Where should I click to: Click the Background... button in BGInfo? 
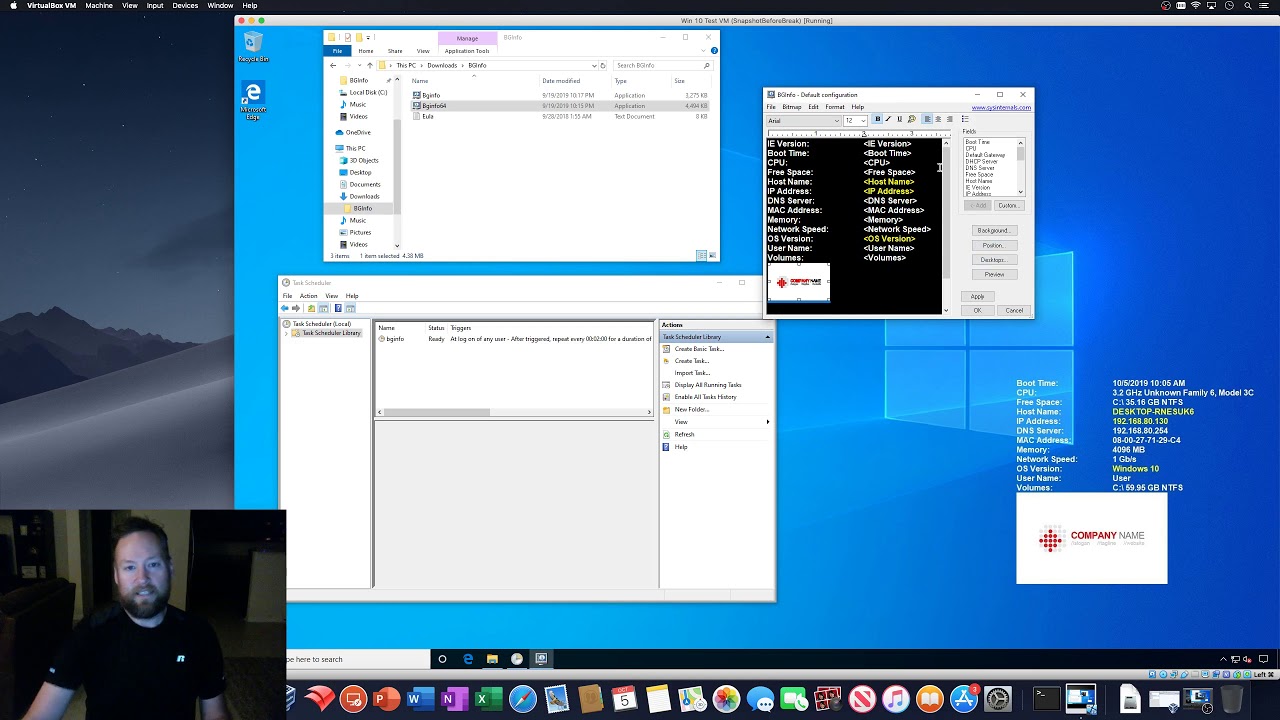994,230
